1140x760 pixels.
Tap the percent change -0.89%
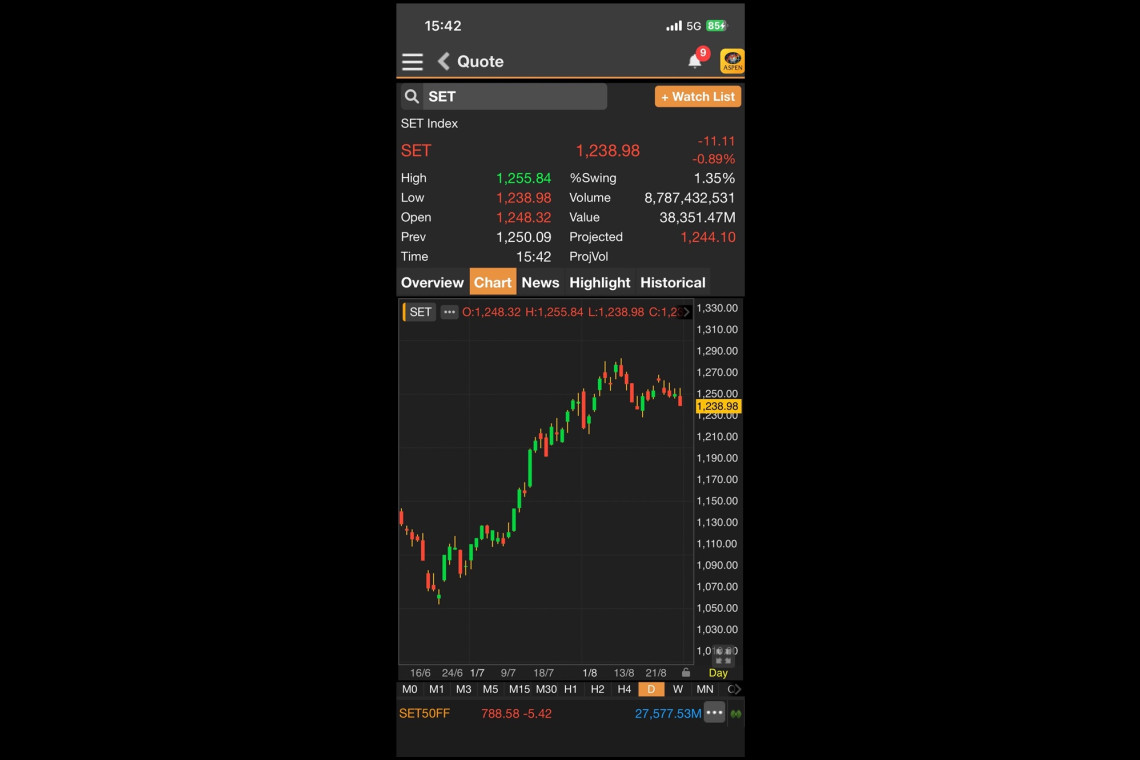coord(713,159)
